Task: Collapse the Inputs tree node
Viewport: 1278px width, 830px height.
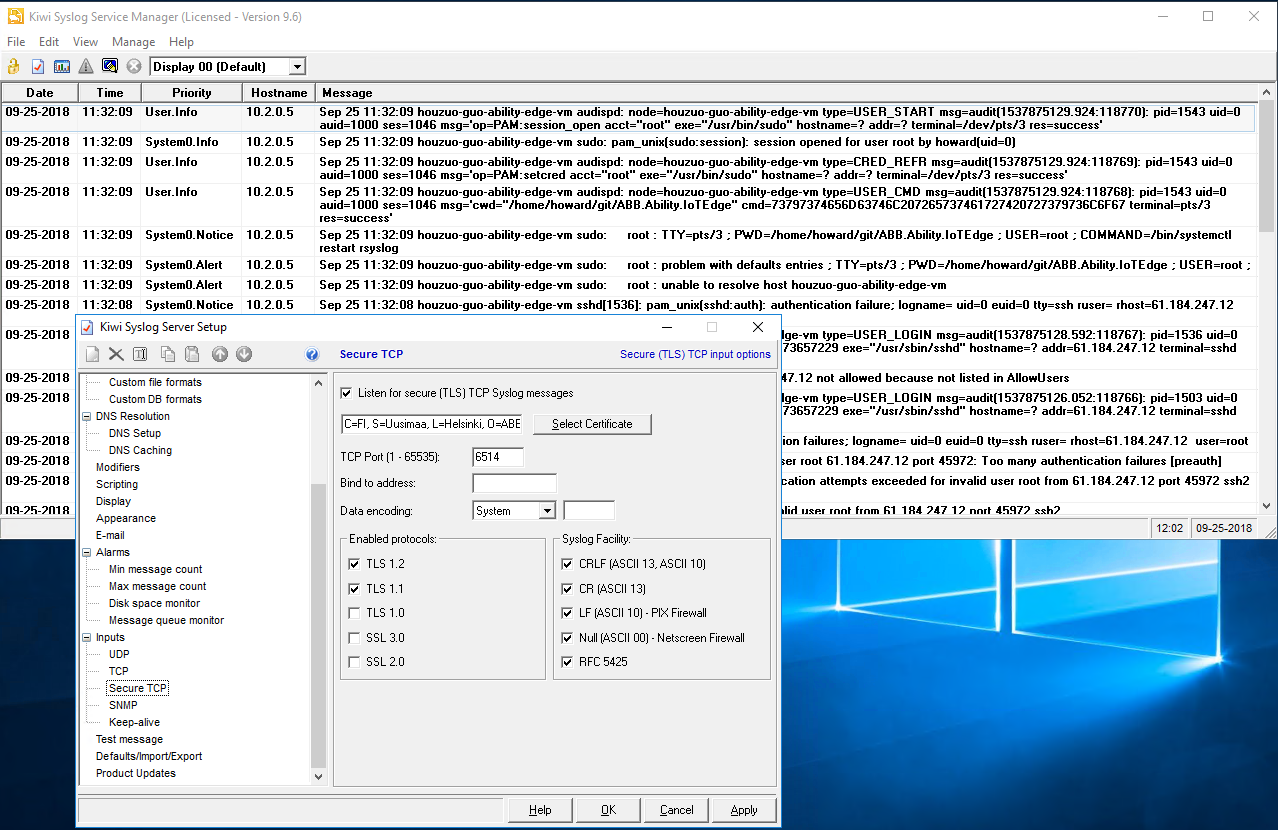Action: 86,637
